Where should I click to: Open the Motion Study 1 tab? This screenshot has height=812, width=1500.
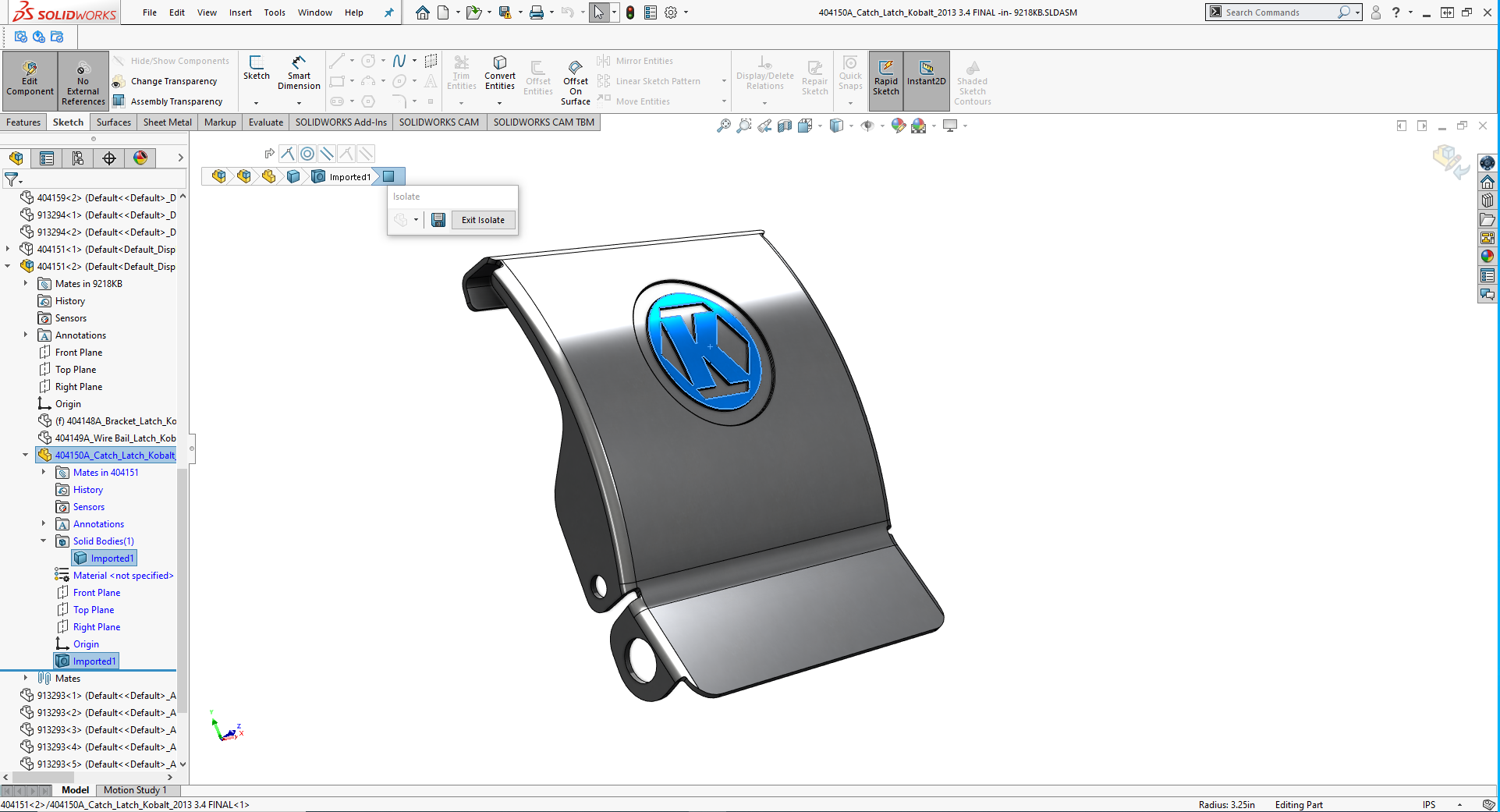click(135, 790)
